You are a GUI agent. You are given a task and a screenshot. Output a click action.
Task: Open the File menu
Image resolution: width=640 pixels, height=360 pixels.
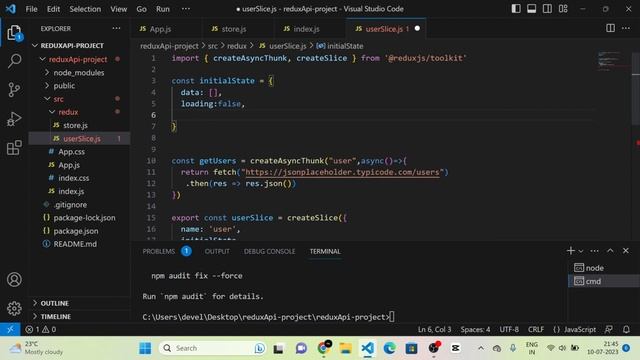[x=31, y=9]
